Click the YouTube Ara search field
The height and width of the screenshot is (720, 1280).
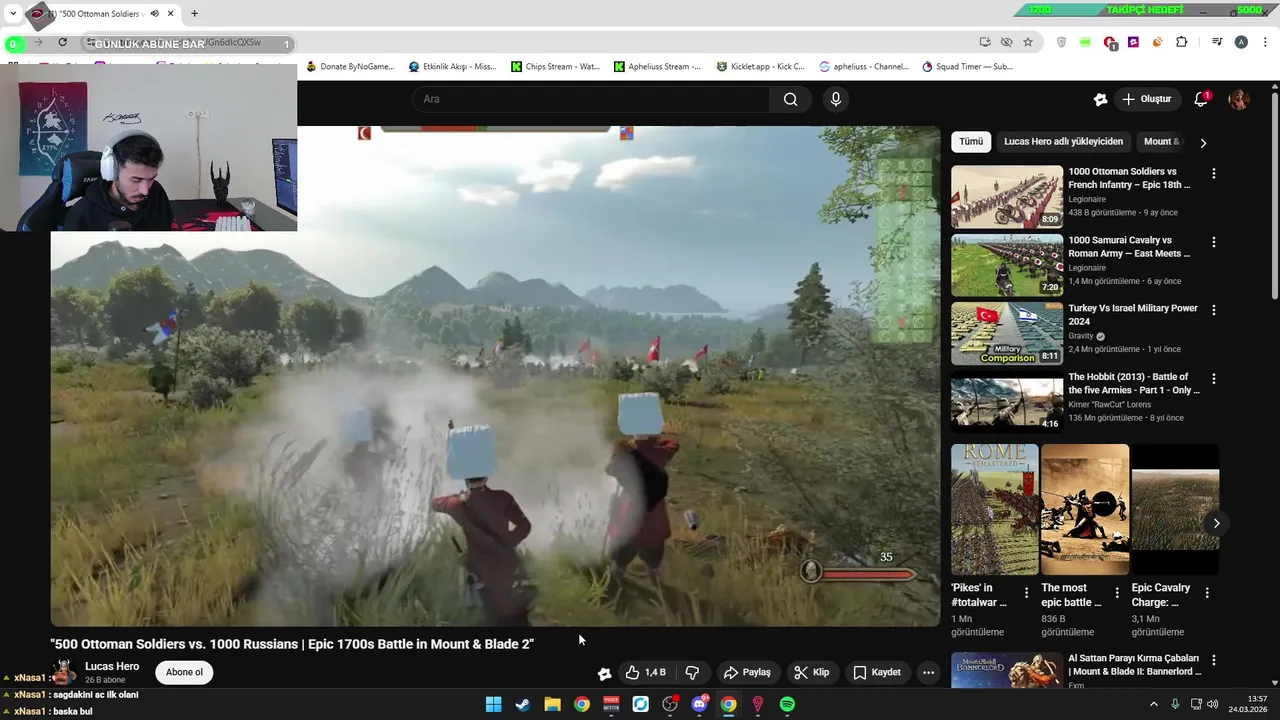tap(590, 99)
